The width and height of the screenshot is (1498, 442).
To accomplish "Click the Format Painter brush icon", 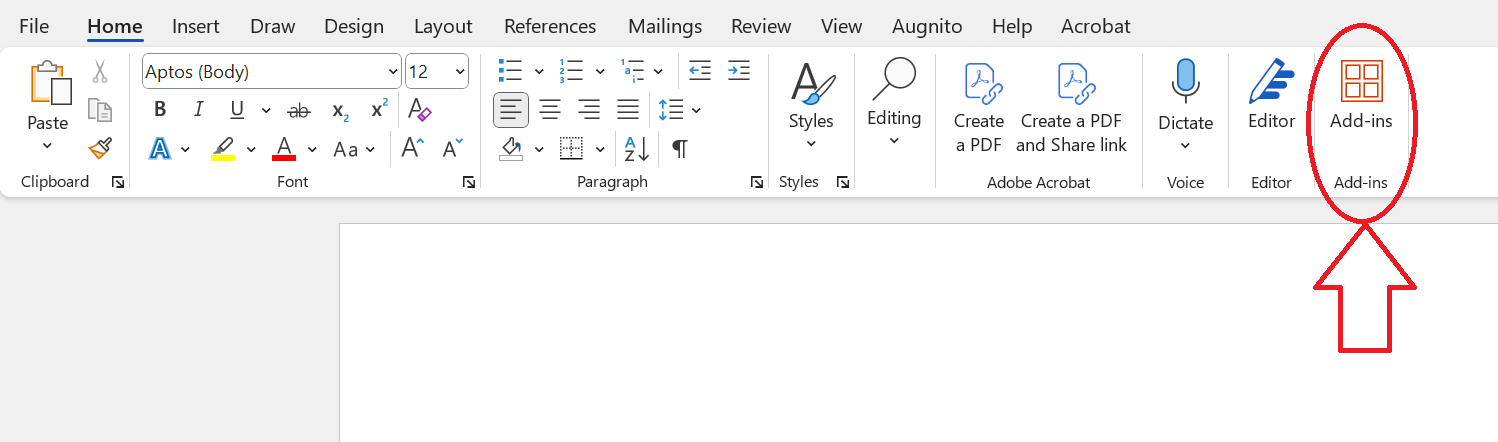I will click(x=100, y=149).
